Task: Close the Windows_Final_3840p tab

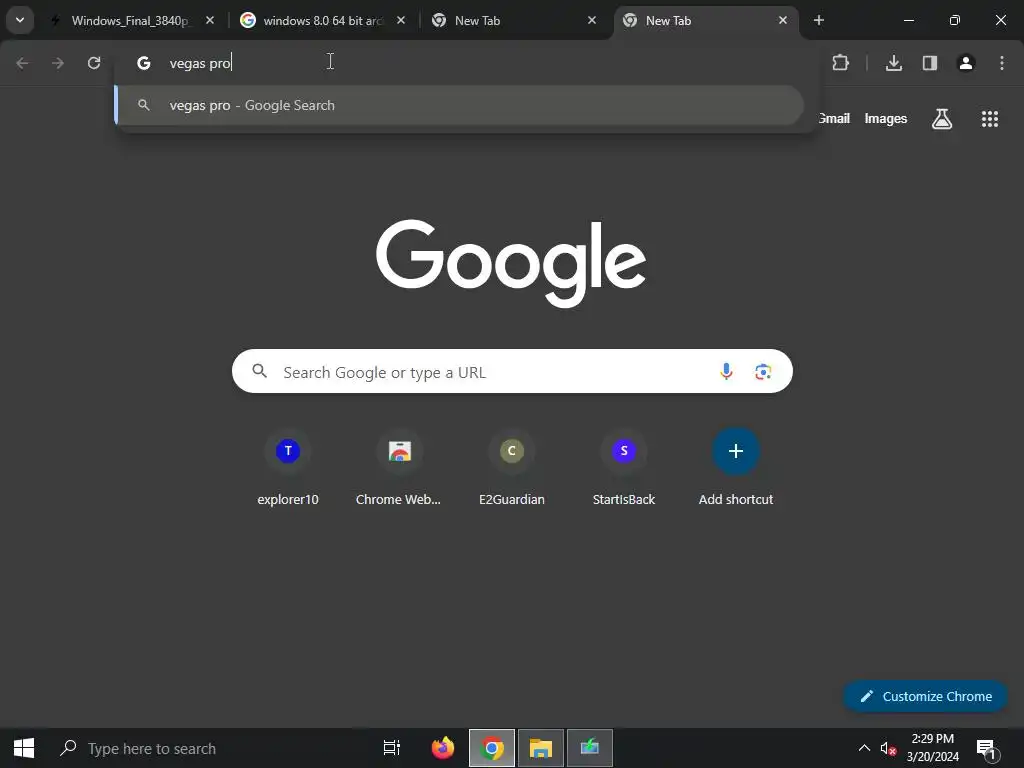Action: [x=210, y=21]
